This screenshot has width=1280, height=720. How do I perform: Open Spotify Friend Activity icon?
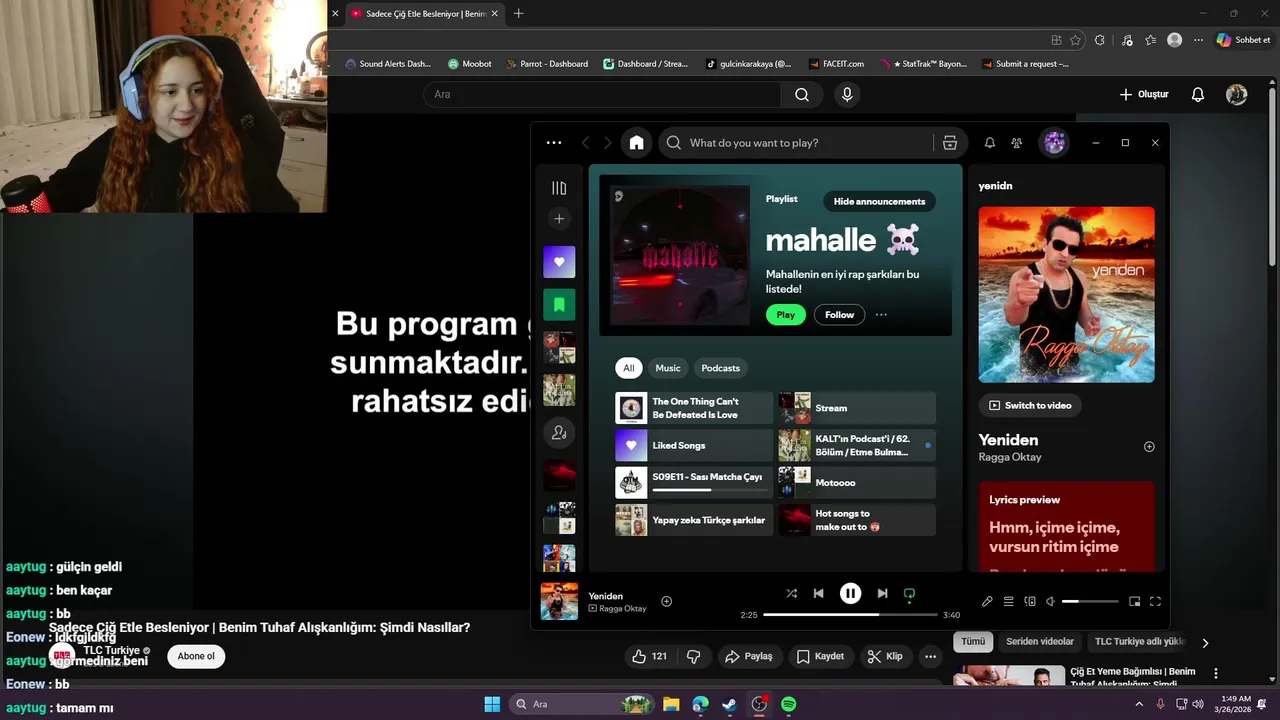tap(1017, 143)
